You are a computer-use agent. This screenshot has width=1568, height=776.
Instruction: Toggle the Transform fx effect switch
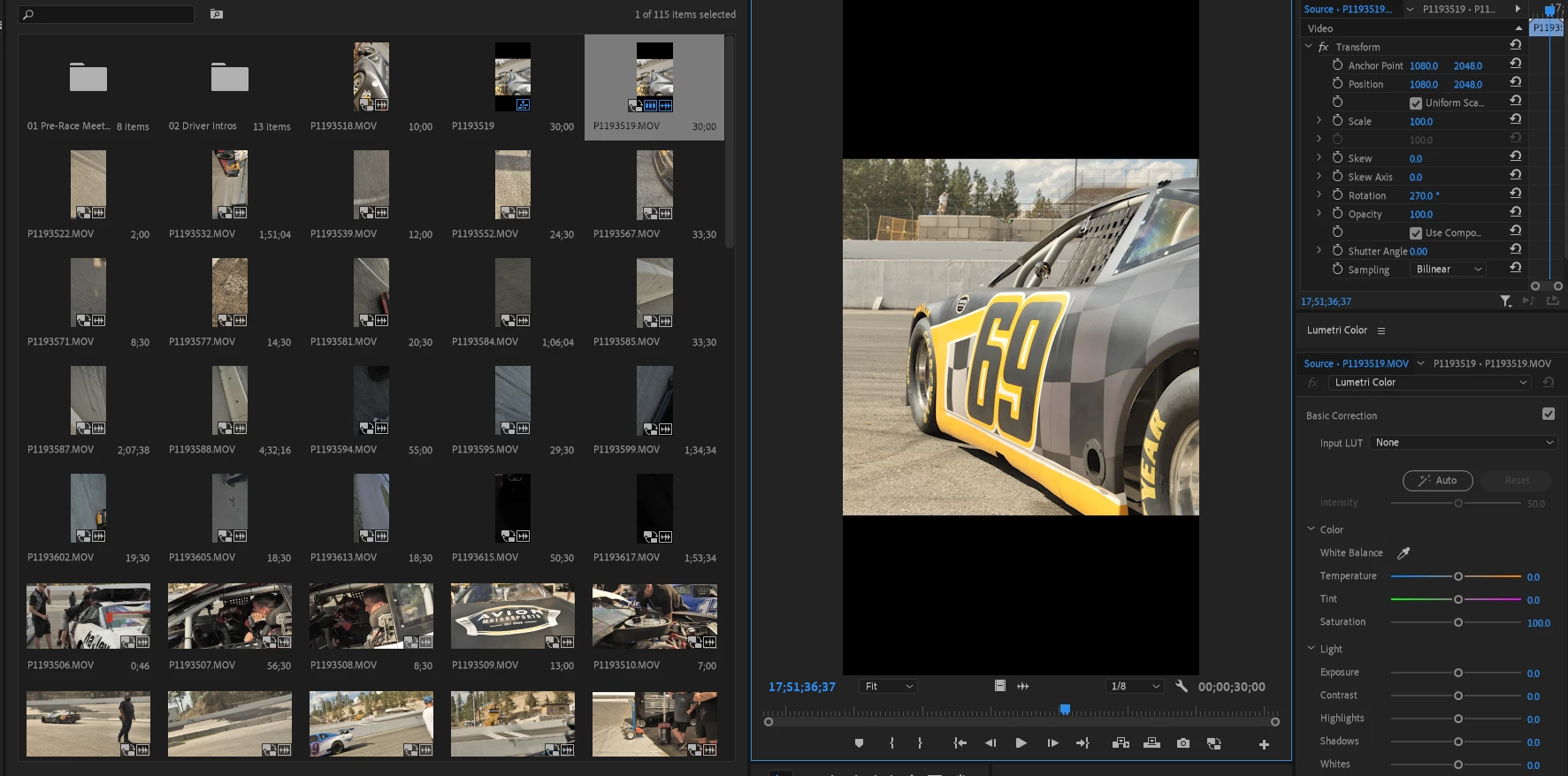click(1323, 47)
